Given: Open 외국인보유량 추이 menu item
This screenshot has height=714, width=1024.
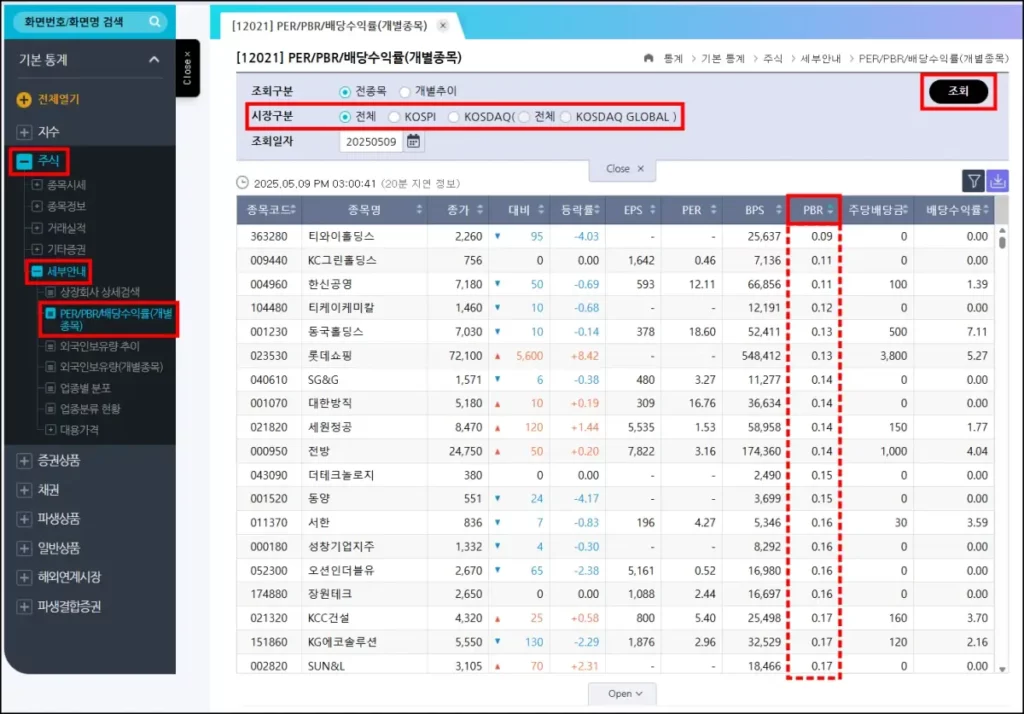Looking at the screenshot, I should (x=102, y=345).
